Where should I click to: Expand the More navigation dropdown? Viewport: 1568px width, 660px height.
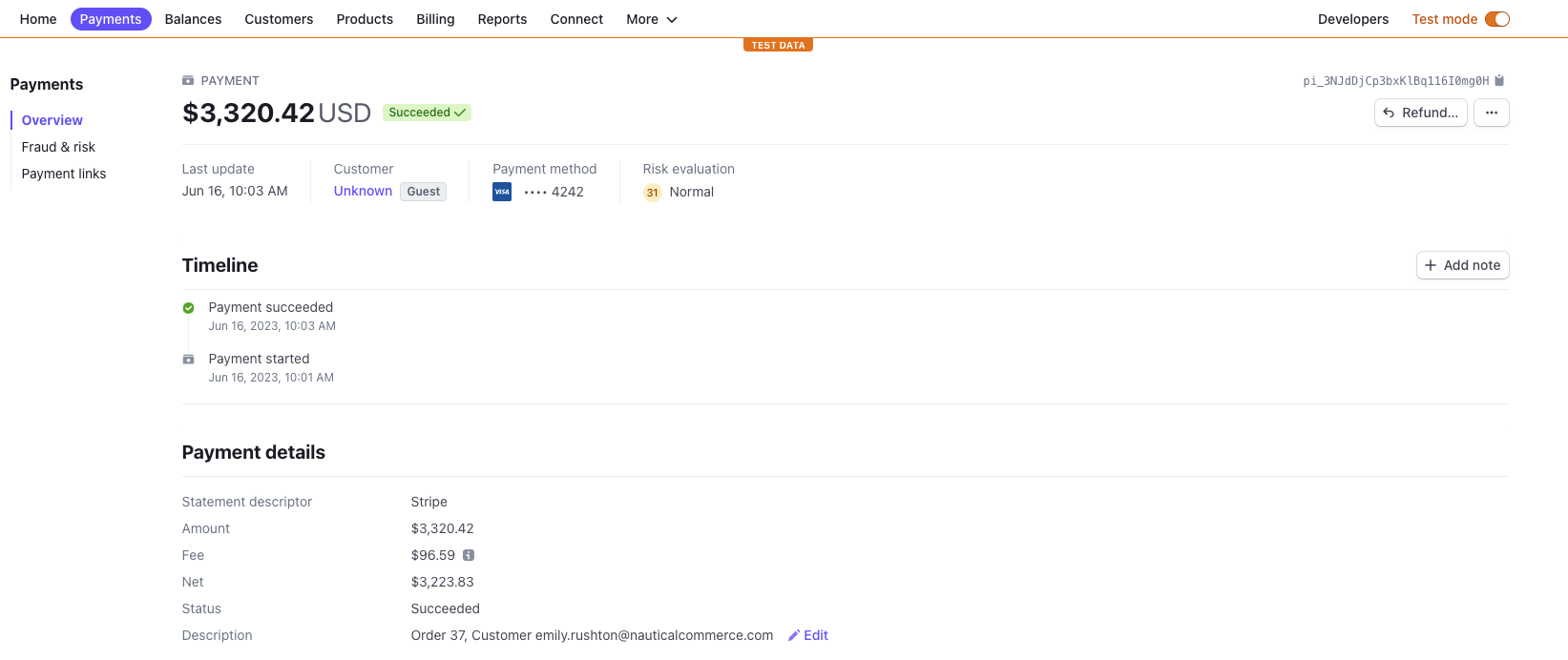pyautogui.click(x=652, y=19)
